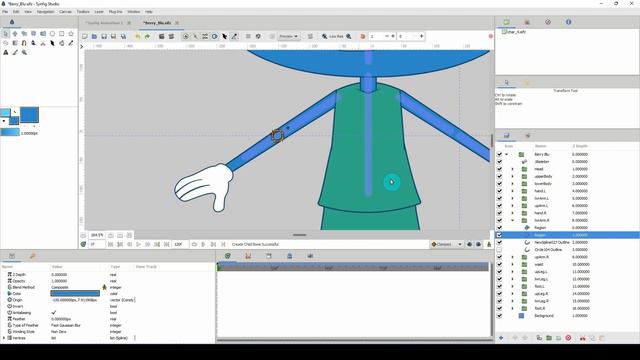Select the Star tool in the toolbox

71,33
